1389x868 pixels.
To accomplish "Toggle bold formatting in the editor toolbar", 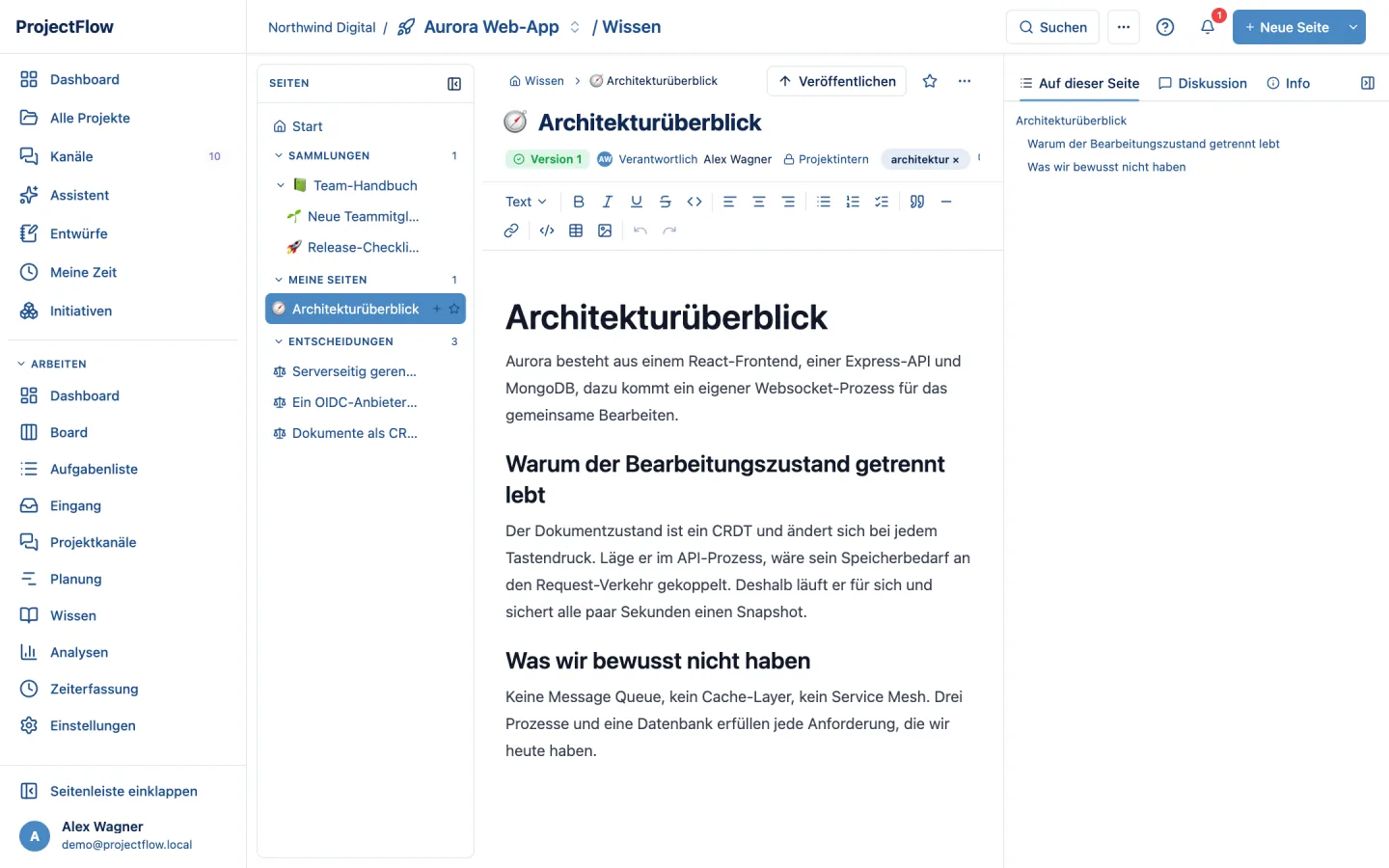I will tap(579, 202).
